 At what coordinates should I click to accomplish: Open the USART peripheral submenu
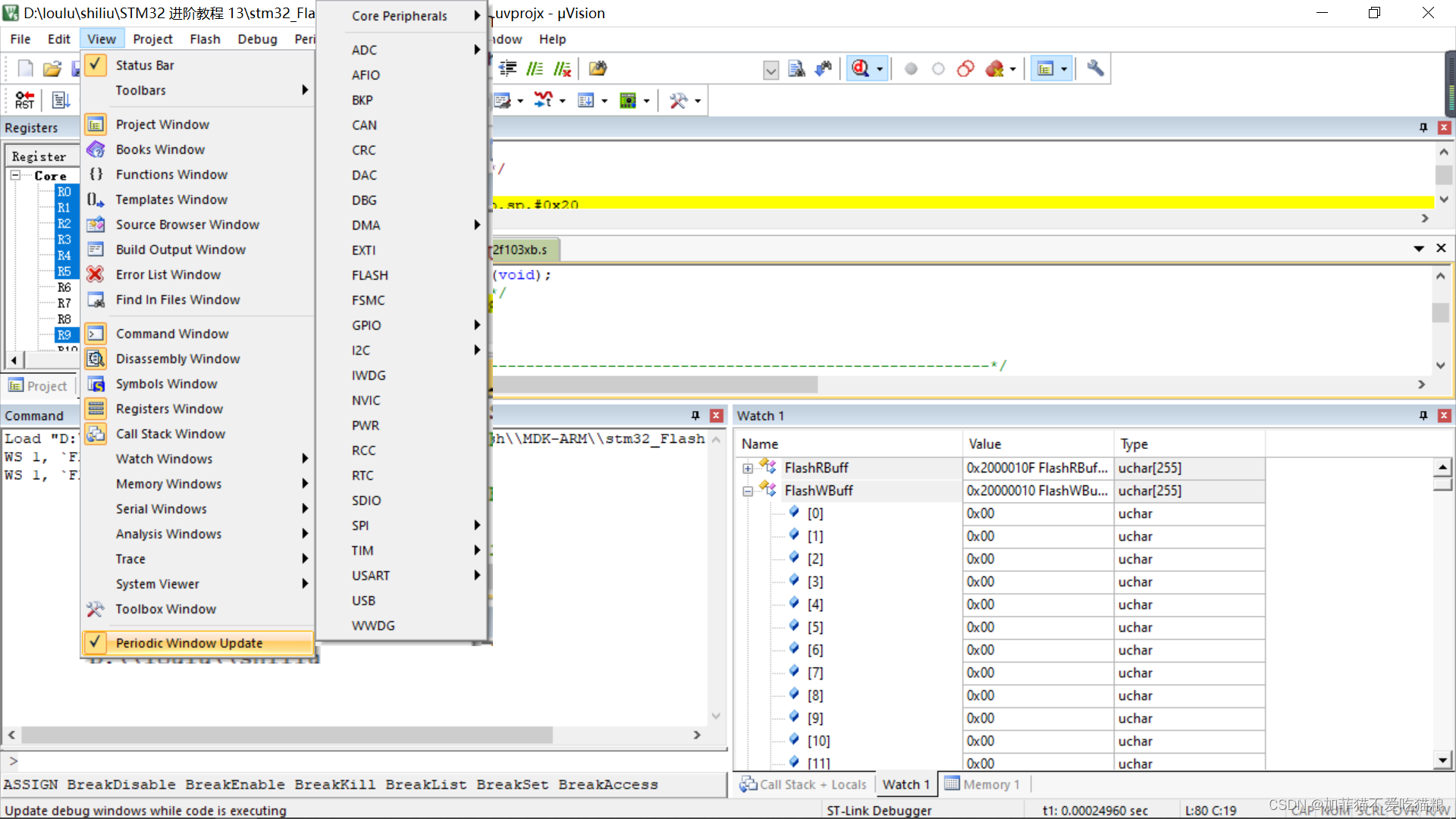coord(402,576)
